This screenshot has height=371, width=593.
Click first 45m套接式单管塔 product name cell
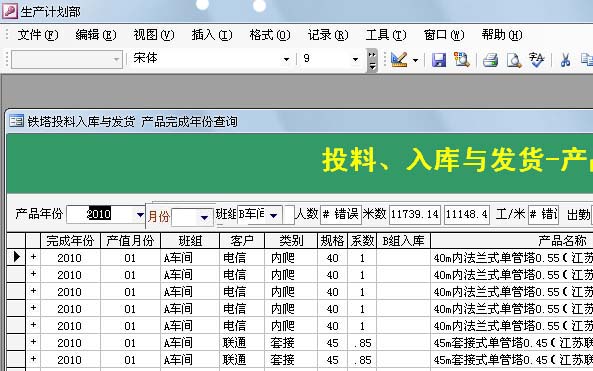[512, 343]
